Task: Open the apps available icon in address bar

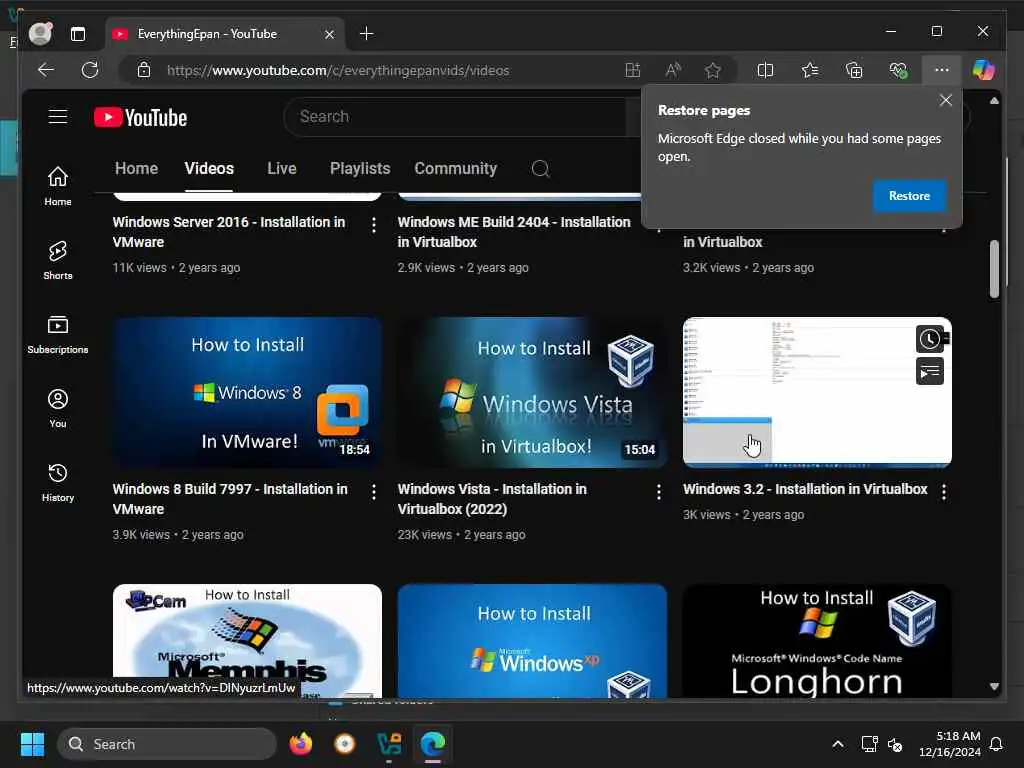Action: 632,70
